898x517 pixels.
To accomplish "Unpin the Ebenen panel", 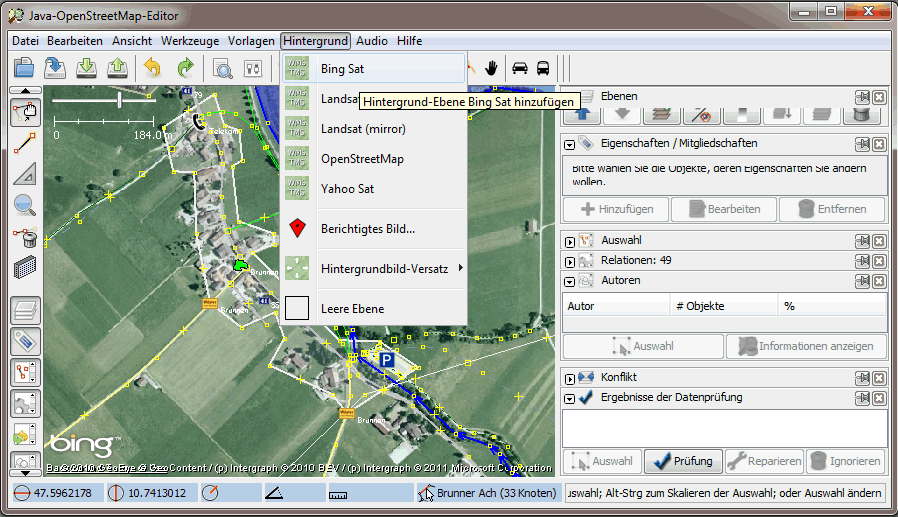I will (861, 97).
